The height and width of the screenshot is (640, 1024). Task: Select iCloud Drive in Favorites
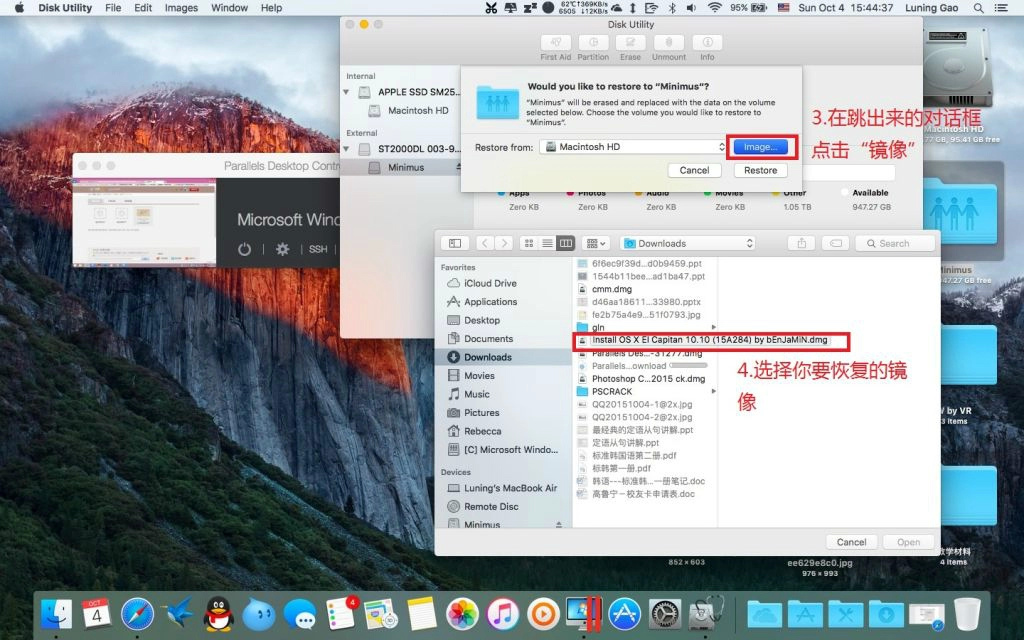[x=490, y=283]
